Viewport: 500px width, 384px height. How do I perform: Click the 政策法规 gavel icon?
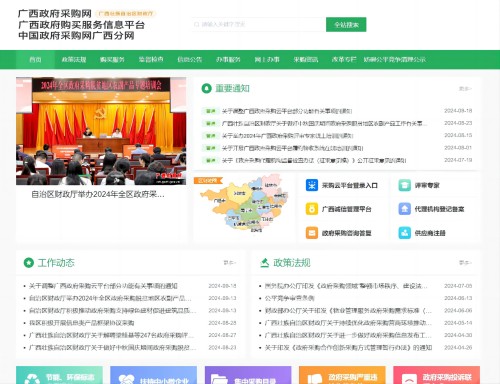[264, 263]
